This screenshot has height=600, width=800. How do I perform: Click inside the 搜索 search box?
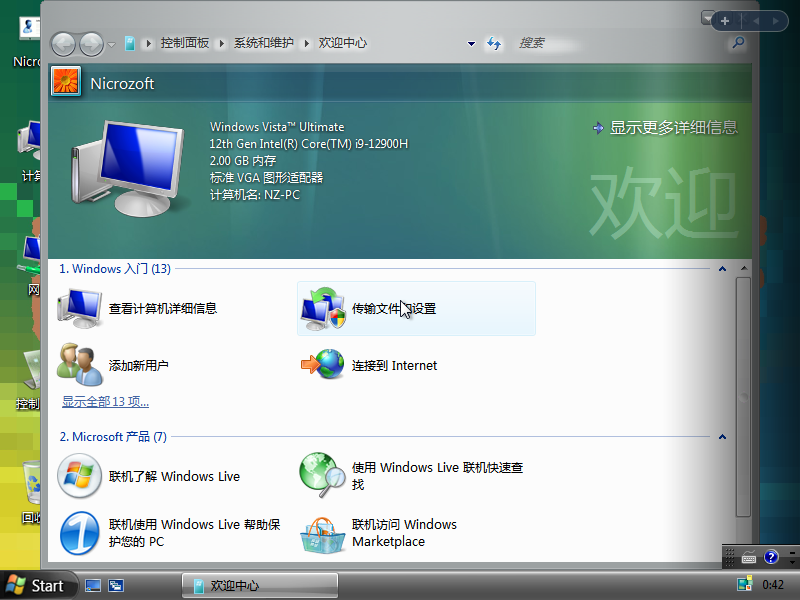(x=620, y=43)
